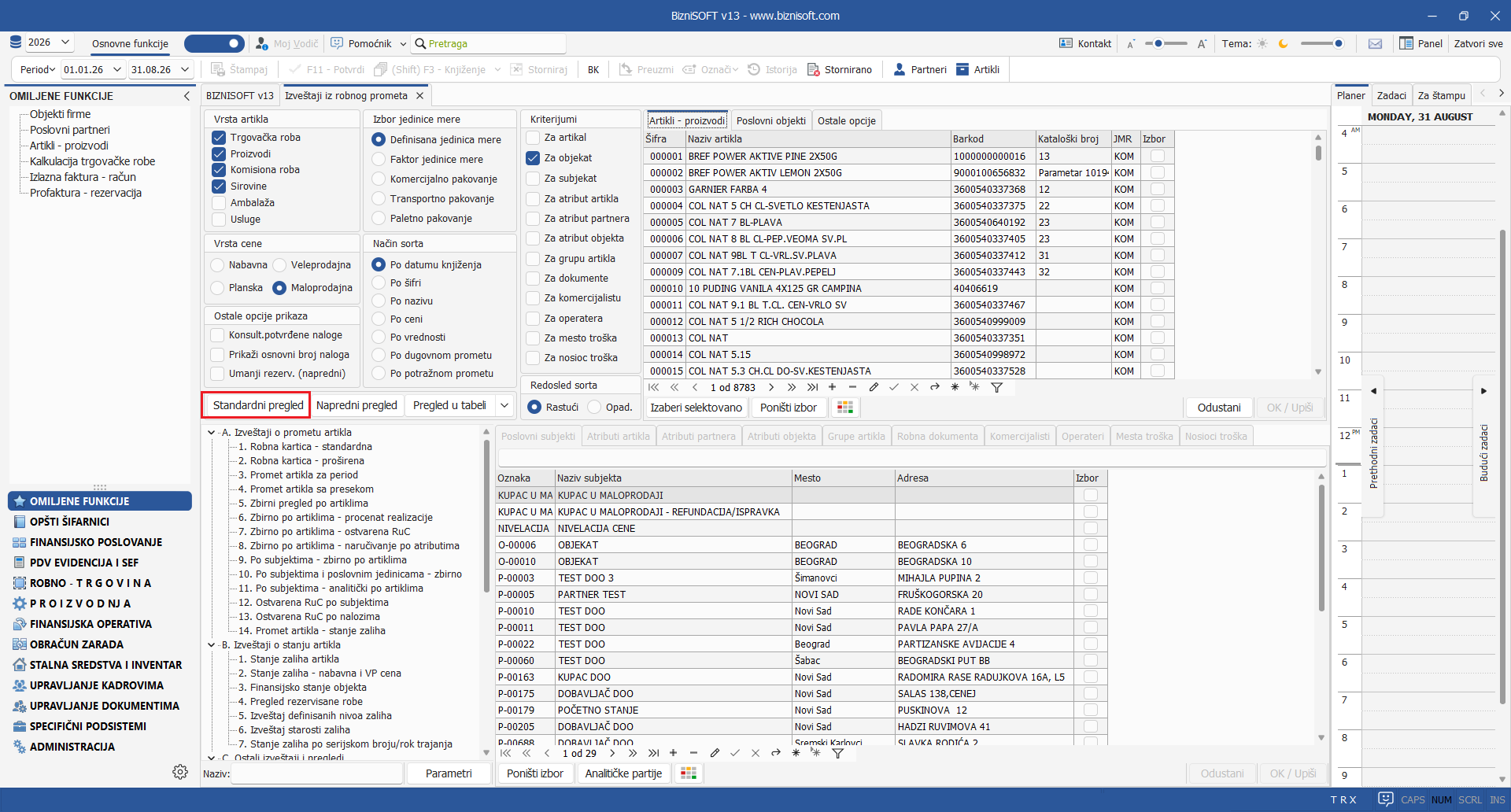
Task: Click the Štampaj printer icon
Action: click(218, 69)
